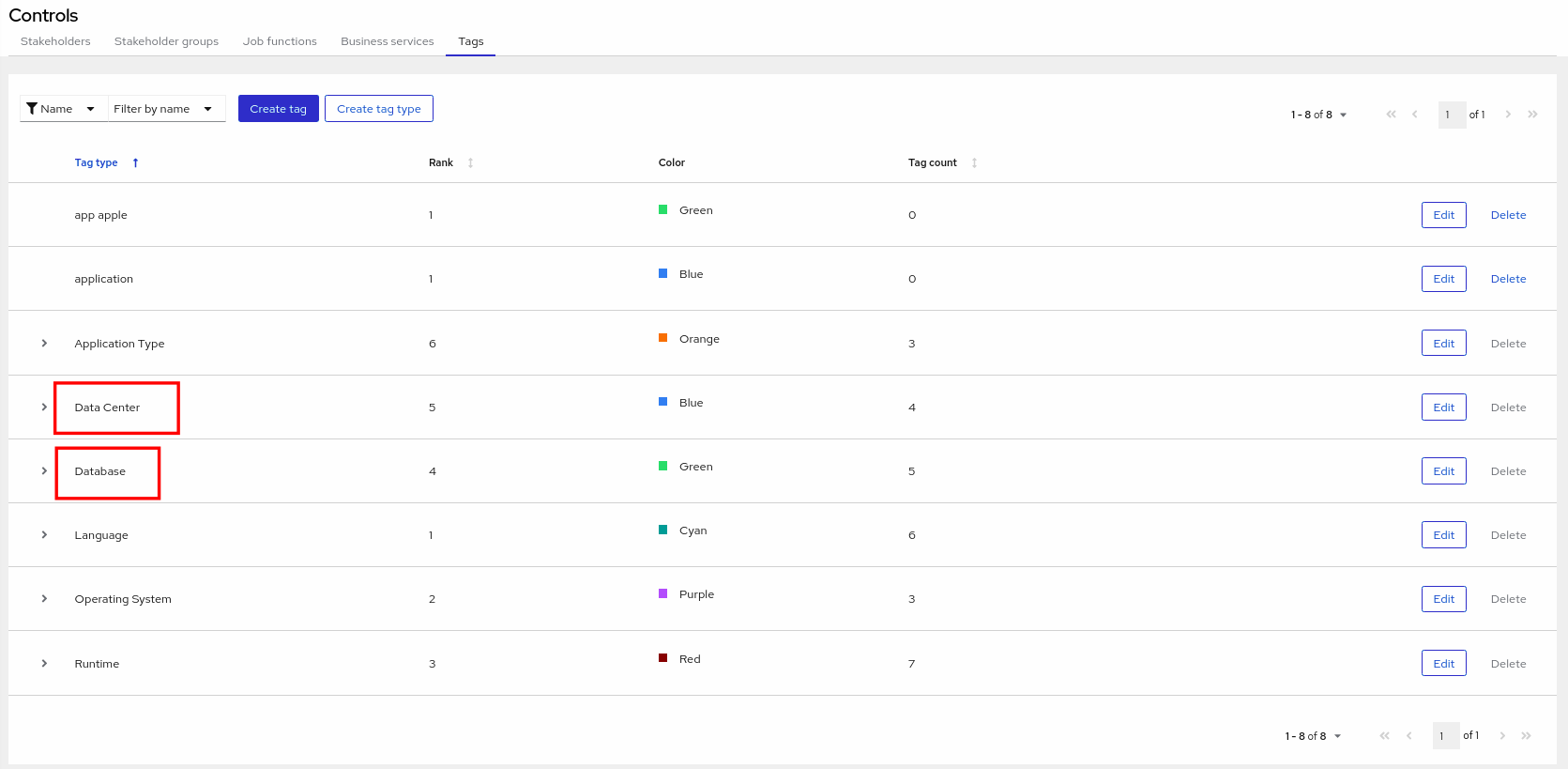The width and height of the screenshot is (1568, 769).
Task: Expand the Application Type row
Action: pos(44,344)
